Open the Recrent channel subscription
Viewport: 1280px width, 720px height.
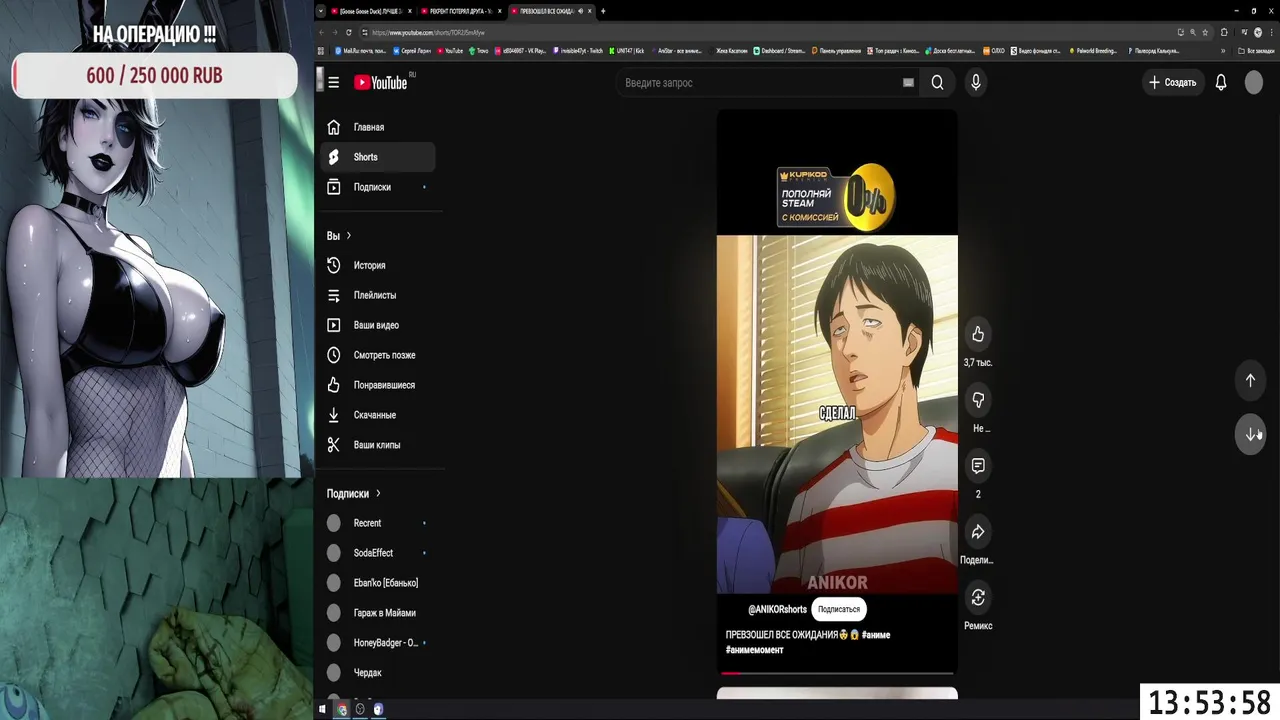click(x=378, y=523)
